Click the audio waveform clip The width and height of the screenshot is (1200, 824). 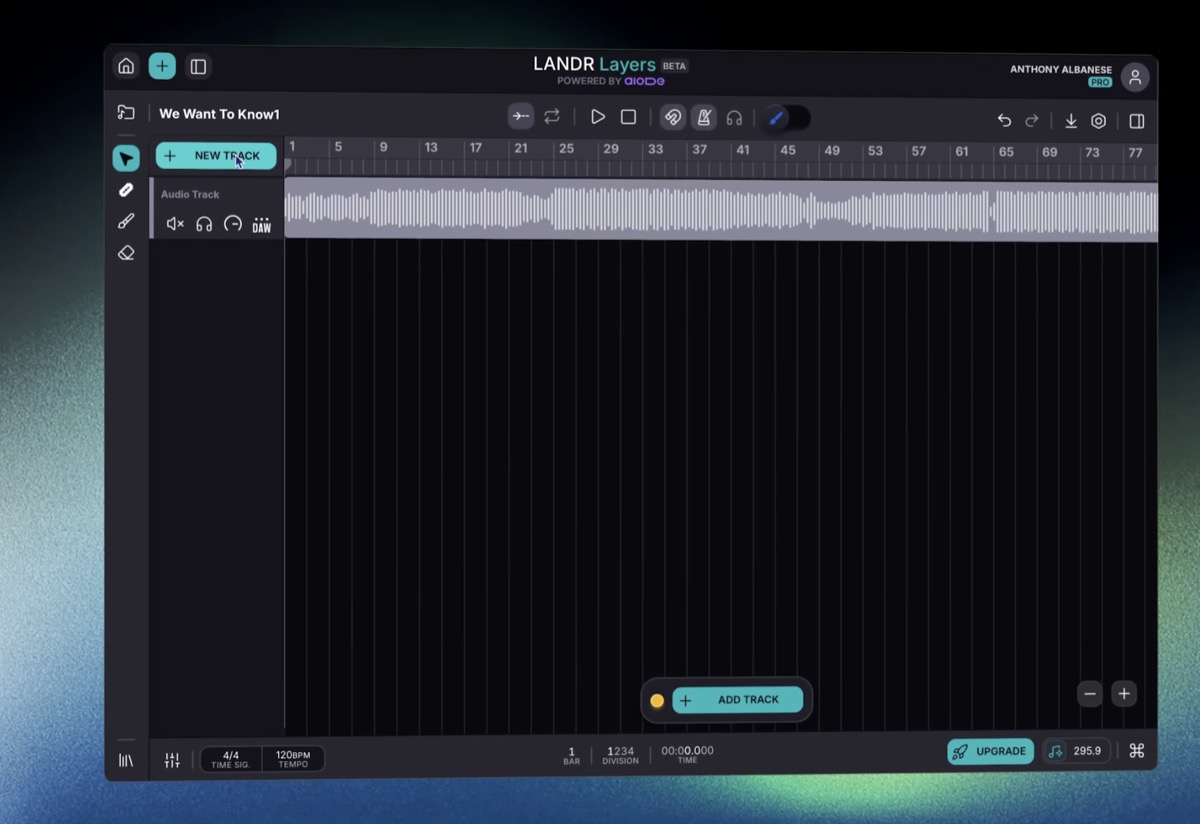pos(721,211)
